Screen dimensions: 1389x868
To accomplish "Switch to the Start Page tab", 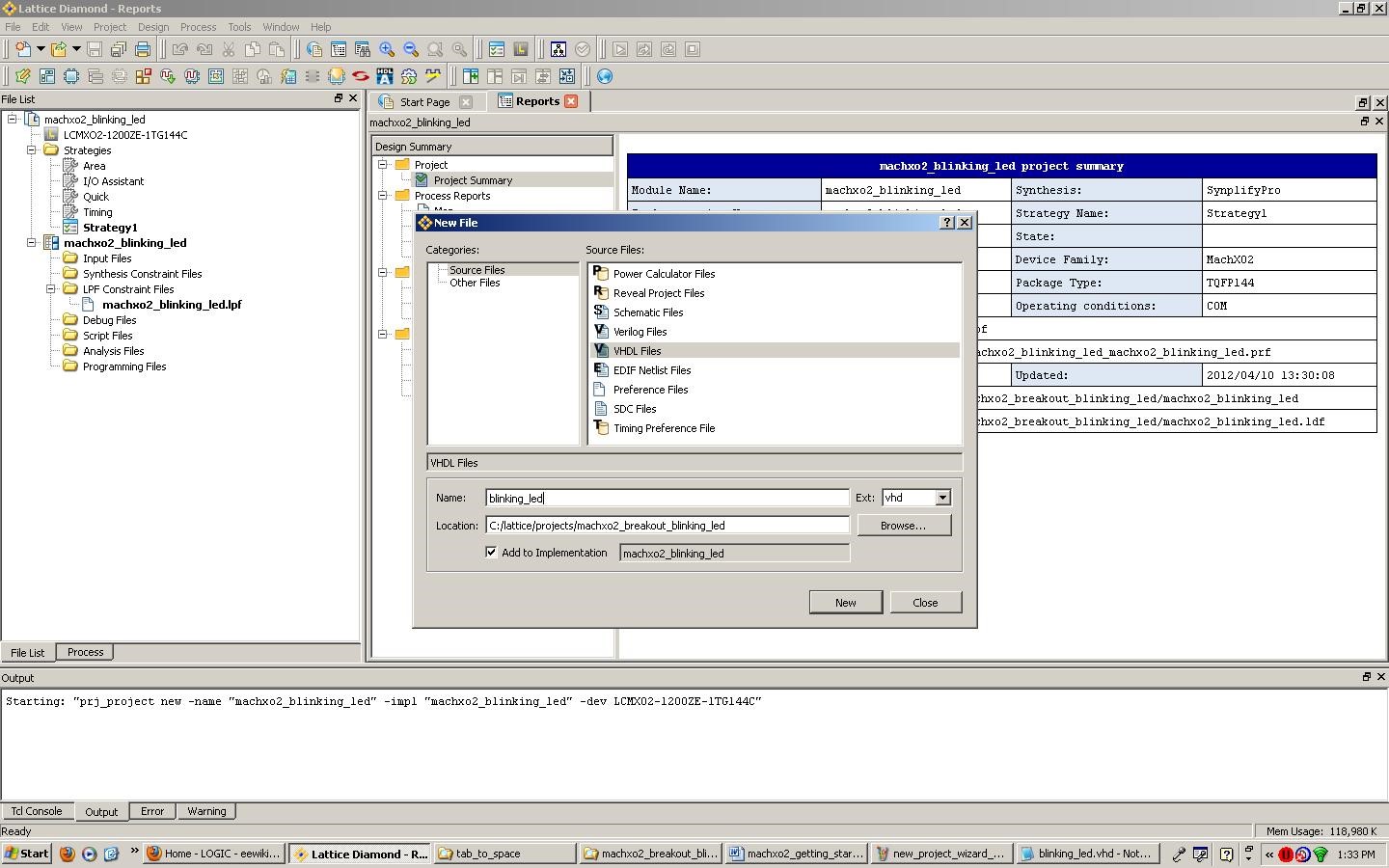I will pos(424,101).
